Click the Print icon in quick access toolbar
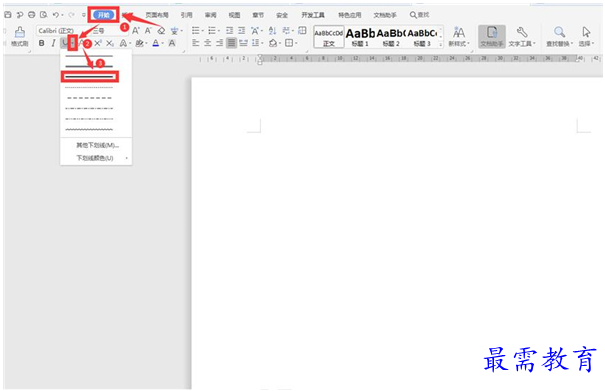Viewport: 605px width, 391px height. tap(32, 15)
